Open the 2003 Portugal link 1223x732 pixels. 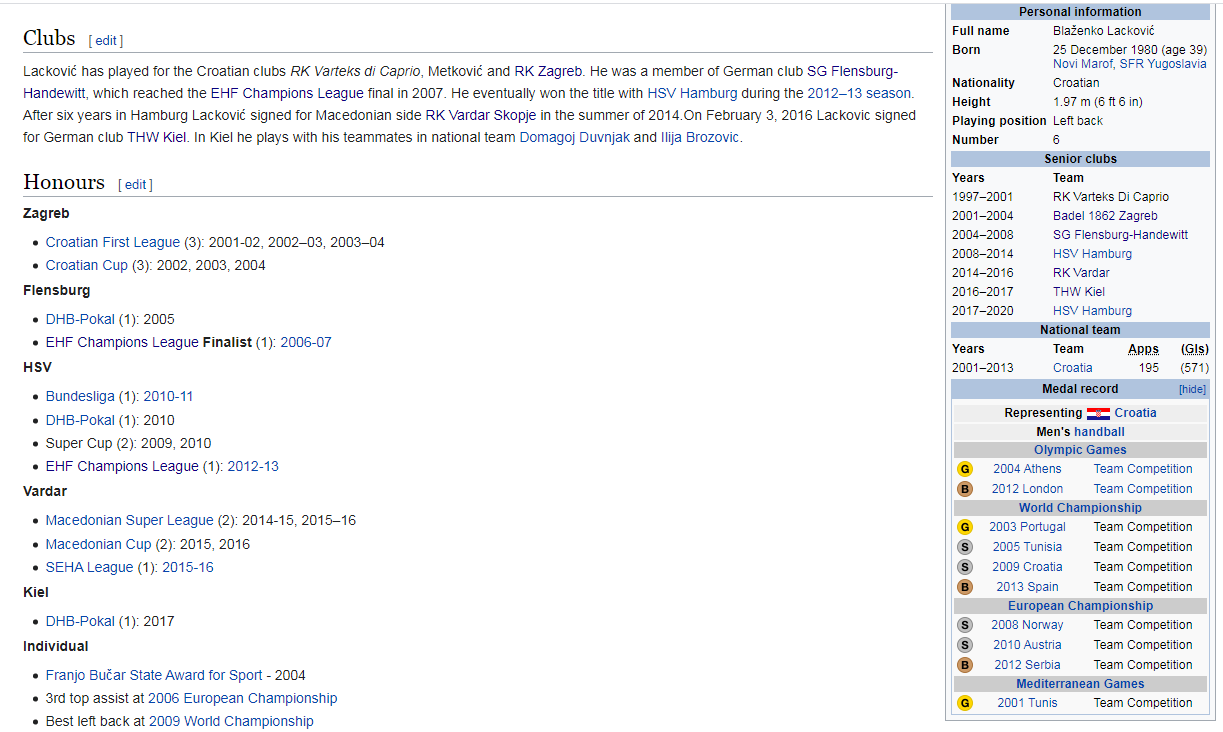pos(1027,527)
